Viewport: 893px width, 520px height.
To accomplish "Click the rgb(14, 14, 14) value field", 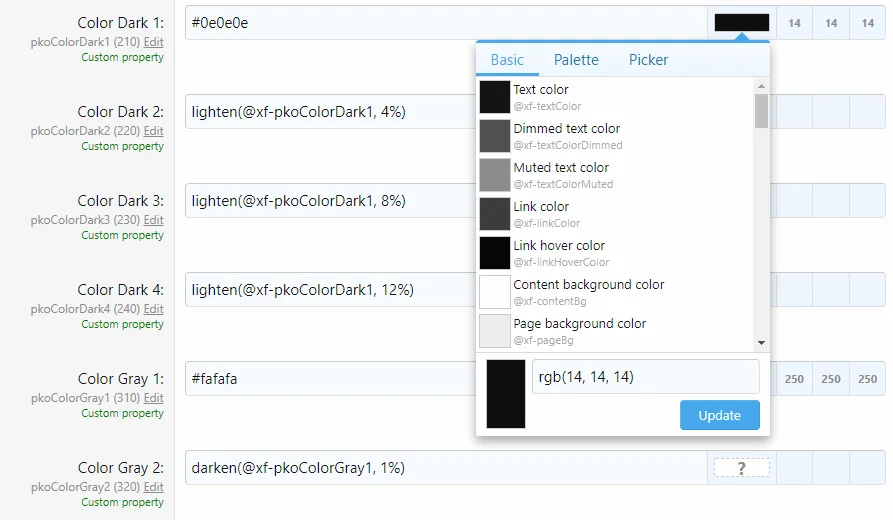I will pyautogui.click(x=645, y=377).
